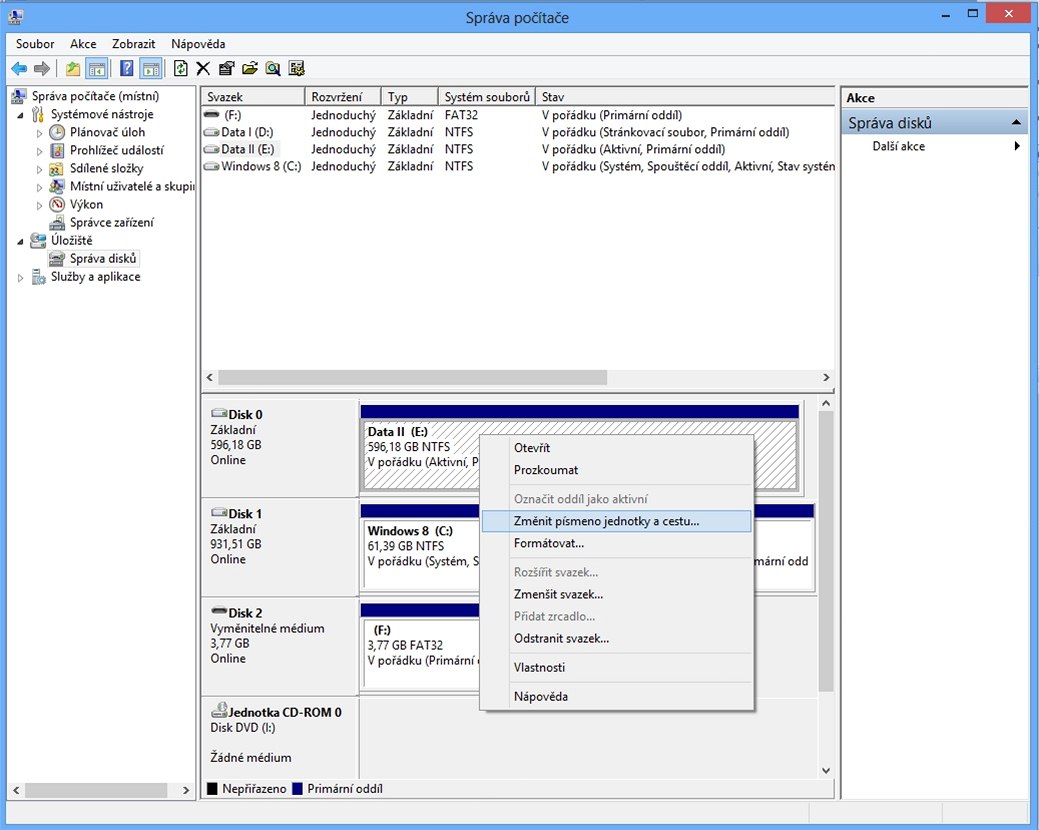This screenshot has height=830, width=1039.
Task: Click the Properties toolbar icon
Action: coord(226,68)
